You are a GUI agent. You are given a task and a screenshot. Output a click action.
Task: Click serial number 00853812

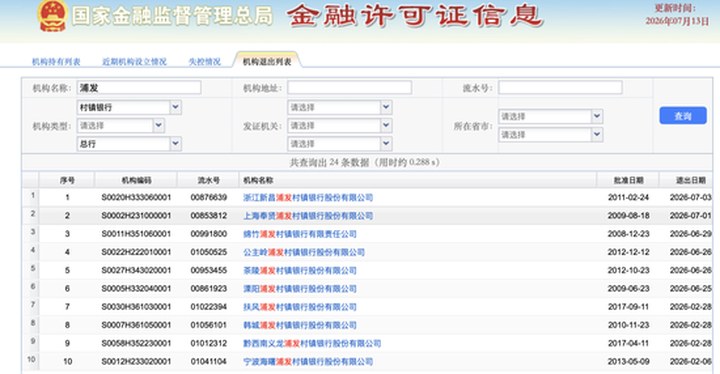click(x=209, y=215)
